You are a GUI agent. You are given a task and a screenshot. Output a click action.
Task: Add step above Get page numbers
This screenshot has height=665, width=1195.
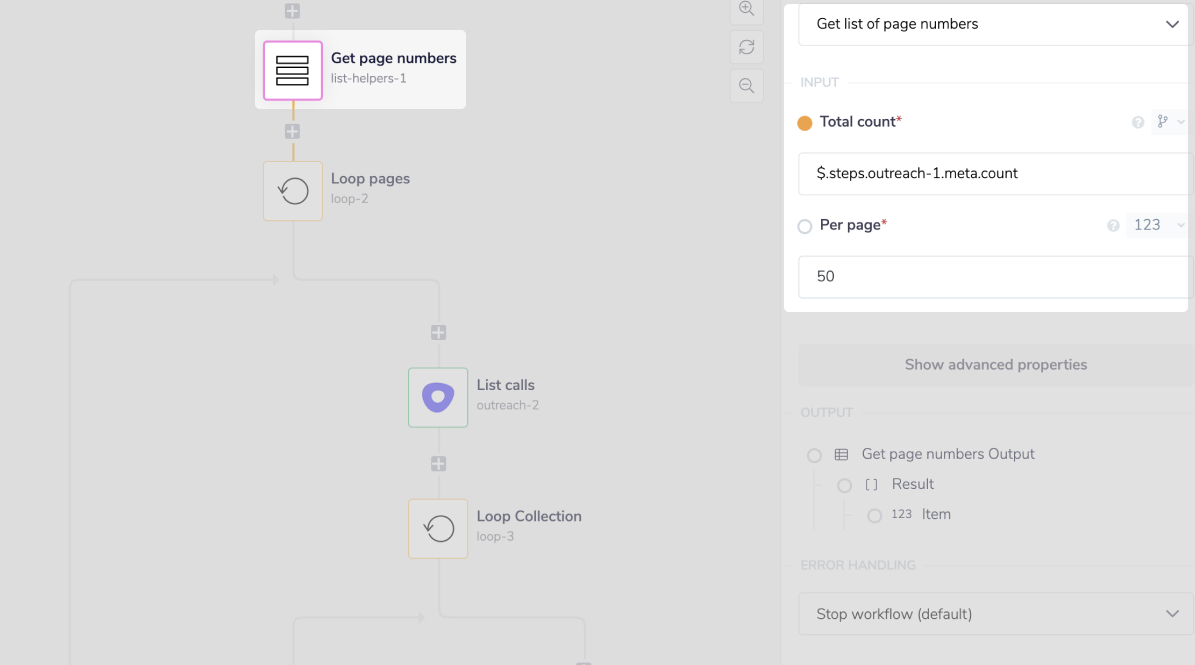pos(292,11)
